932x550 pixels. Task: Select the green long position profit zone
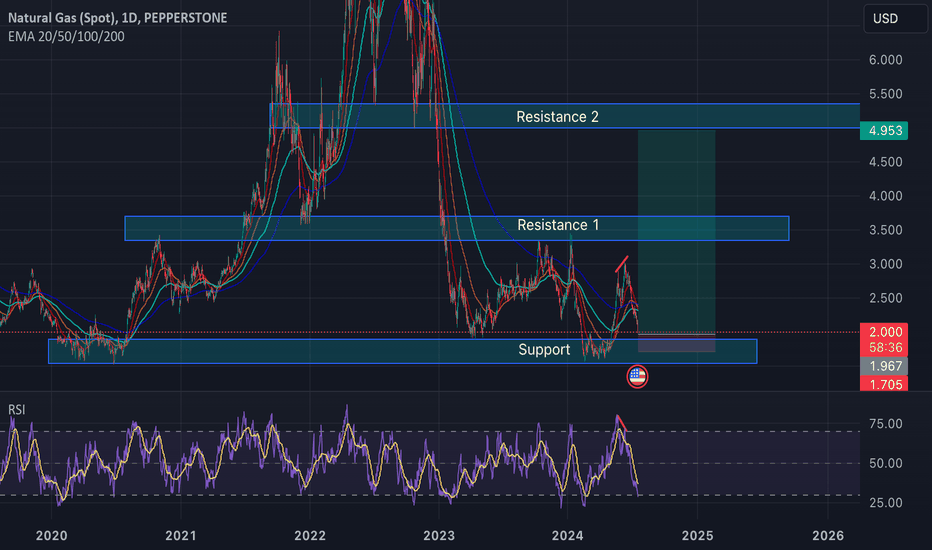click(x=676, y=232)
